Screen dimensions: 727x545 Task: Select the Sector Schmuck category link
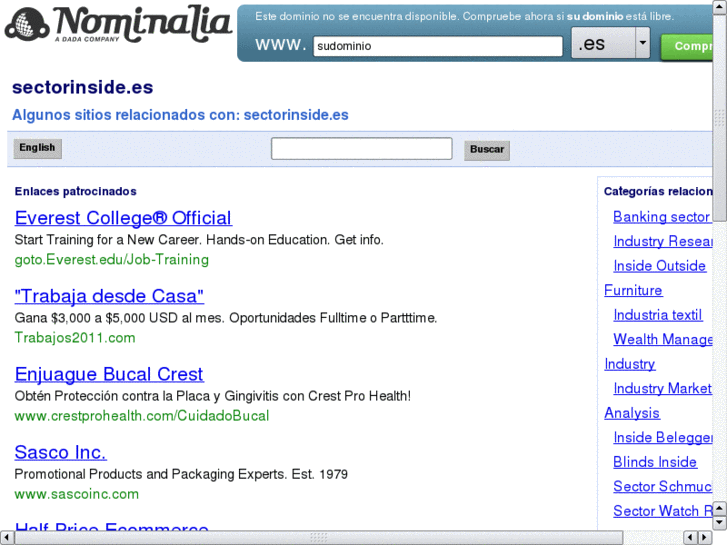pos(663,487)
